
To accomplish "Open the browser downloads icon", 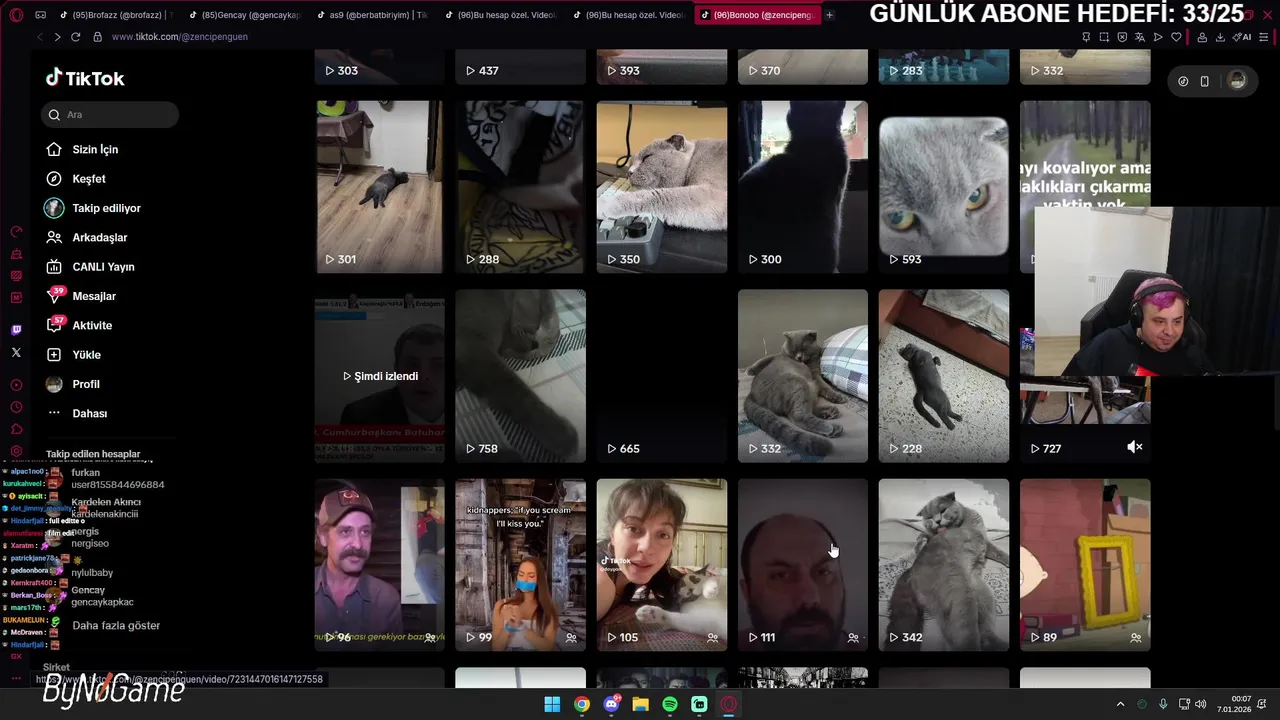I will [1221, 37].
